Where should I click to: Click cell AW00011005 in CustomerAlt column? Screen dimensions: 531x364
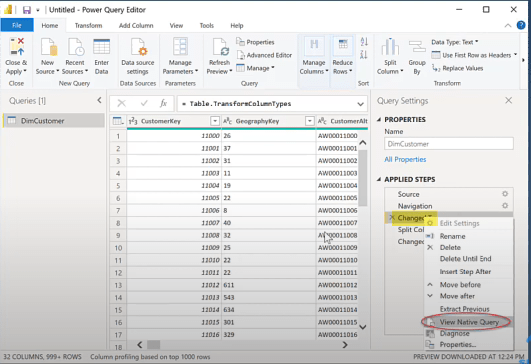pyautogui.click(x=338, y=198)
